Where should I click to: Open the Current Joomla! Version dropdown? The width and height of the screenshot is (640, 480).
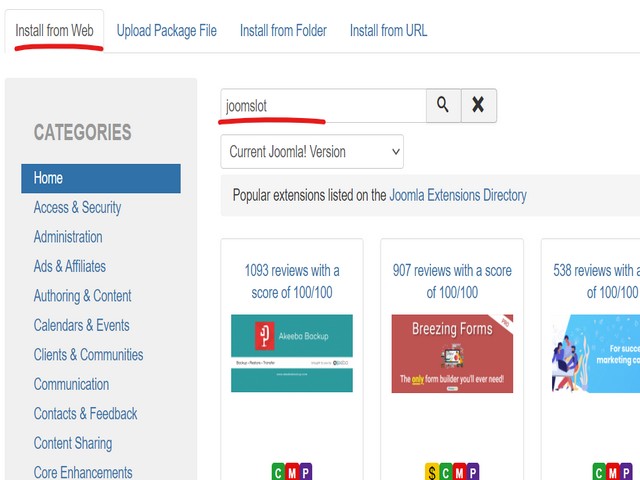pos(312,151)
